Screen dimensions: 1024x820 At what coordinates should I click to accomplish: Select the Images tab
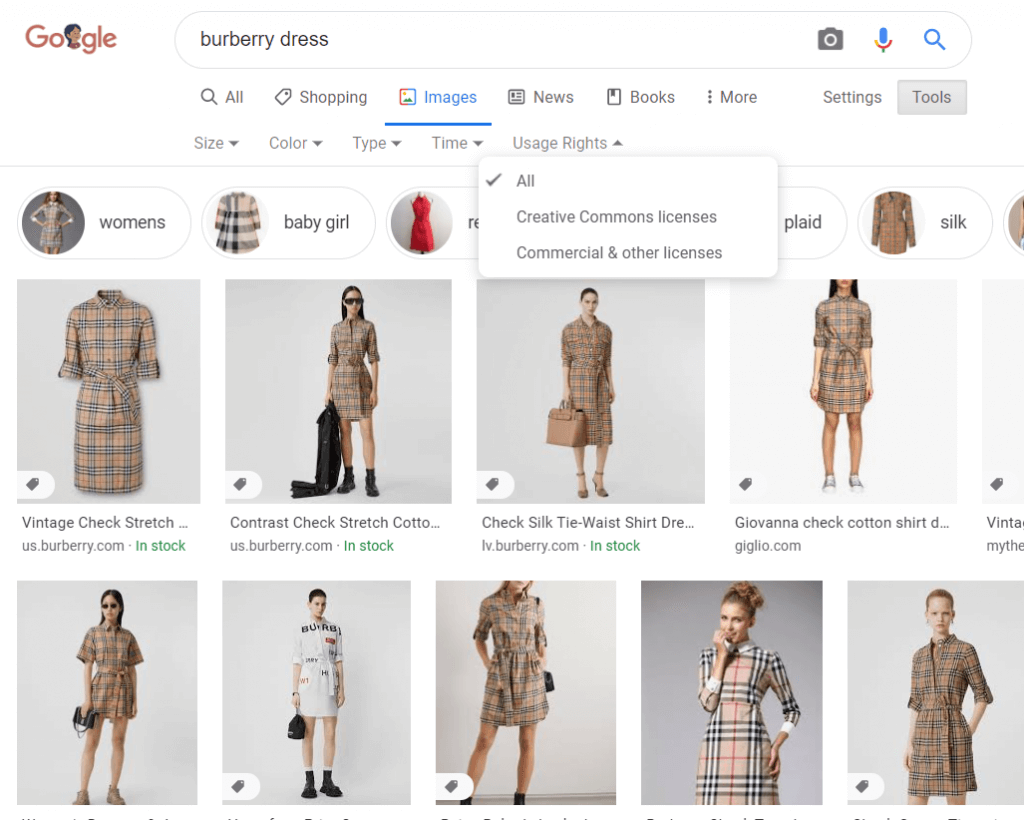[x=438, y=97]
